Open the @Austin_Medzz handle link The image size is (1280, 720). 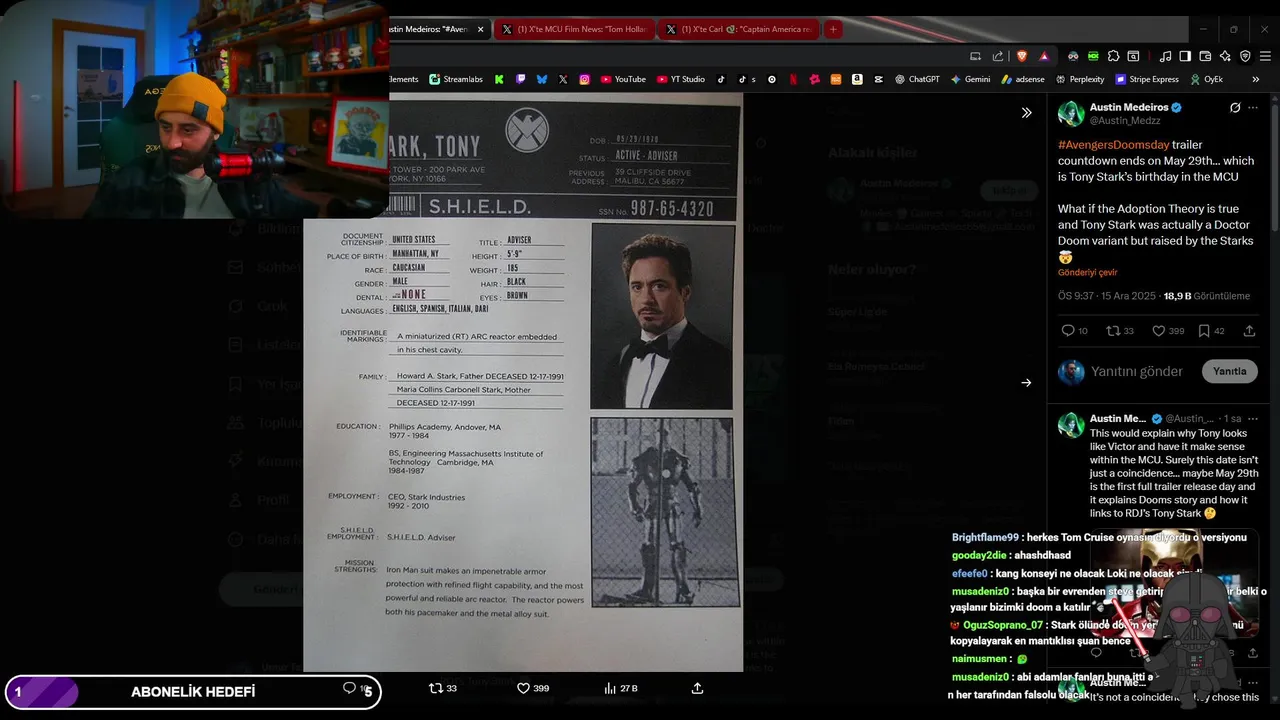(x=1125, y=120)
